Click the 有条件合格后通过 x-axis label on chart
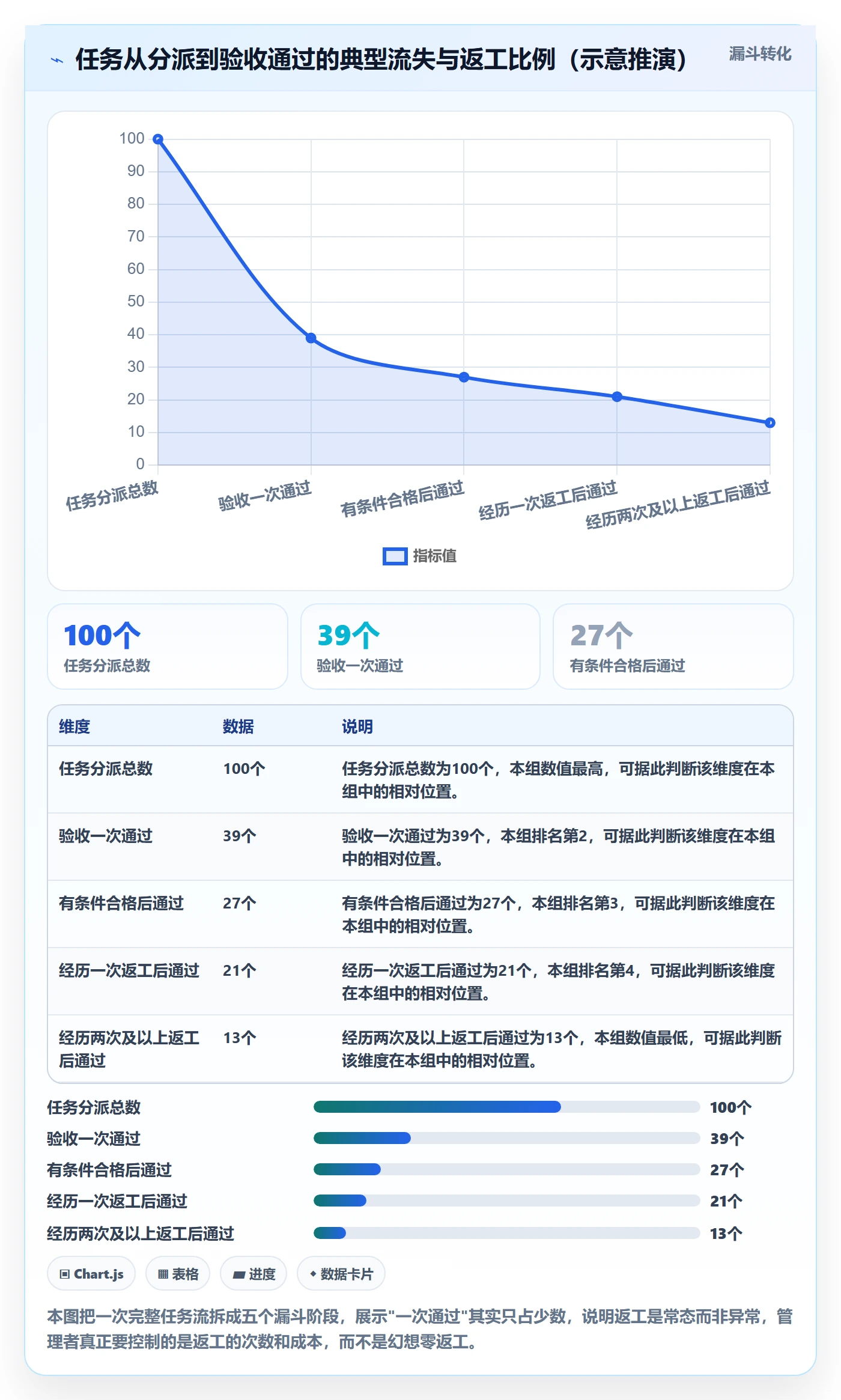Screen dimensions: 841x1400 click(x=402, y=499)
